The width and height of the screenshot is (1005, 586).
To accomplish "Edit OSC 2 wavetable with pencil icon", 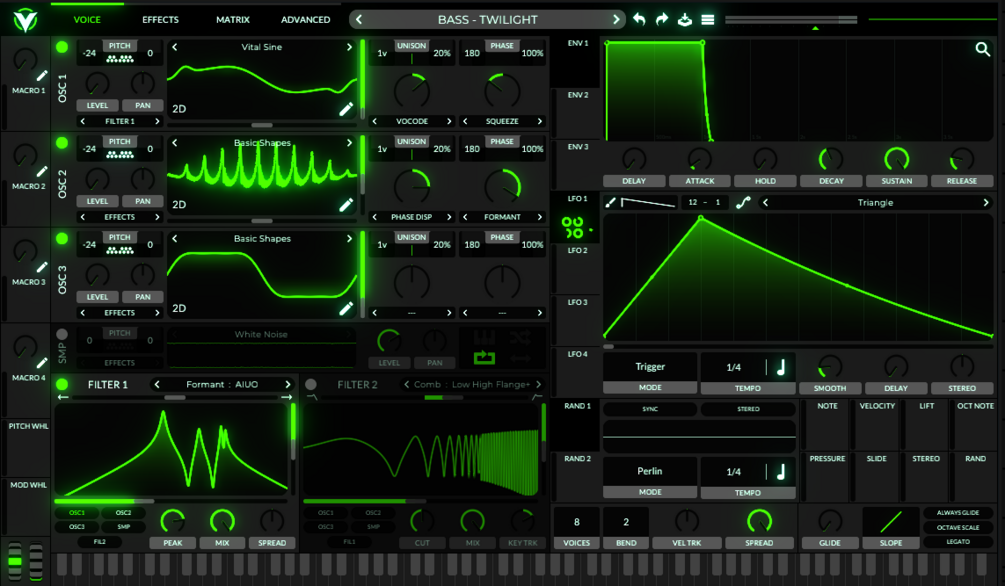I will coord(346,205).
